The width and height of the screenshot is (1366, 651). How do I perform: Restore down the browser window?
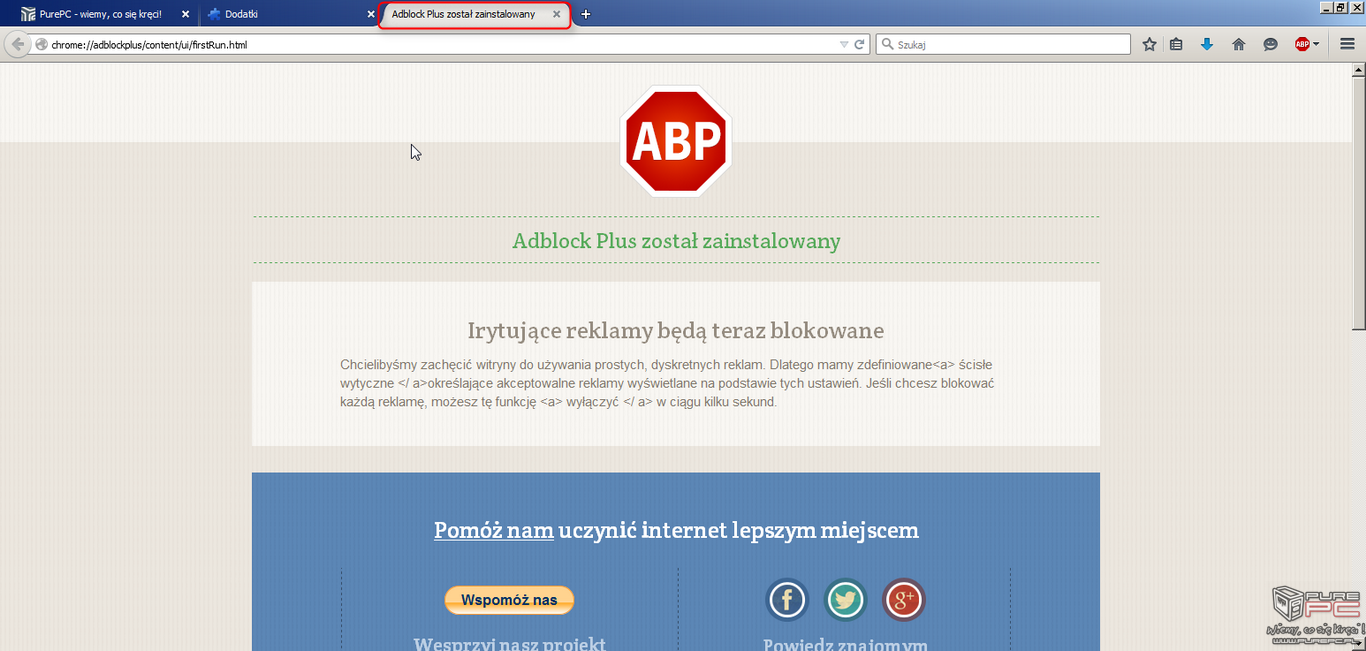pyautogui.click(x=1340, y=7)
